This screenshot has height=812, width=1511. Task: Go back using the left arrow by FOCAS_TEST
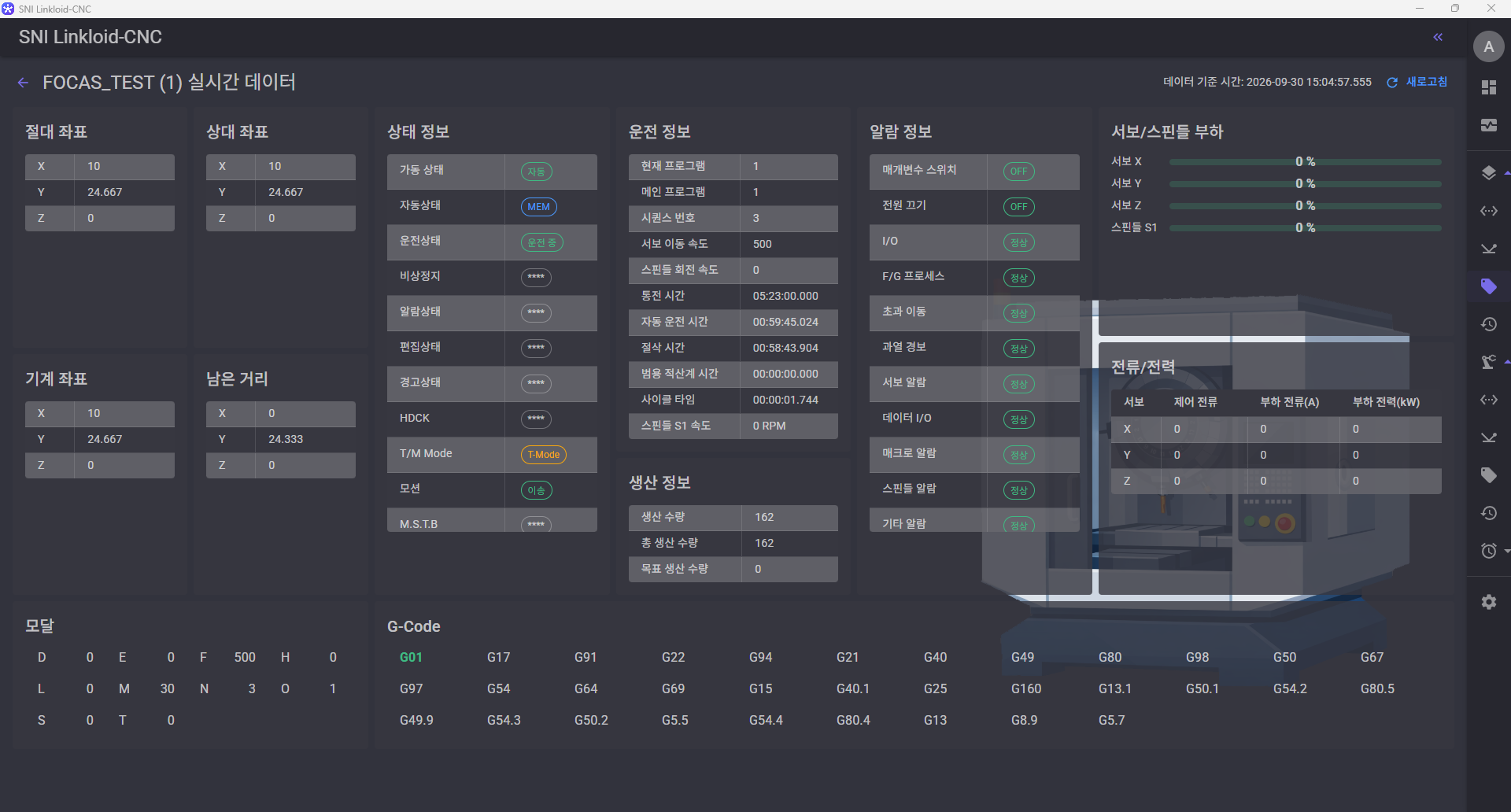[x=23, y=83]
